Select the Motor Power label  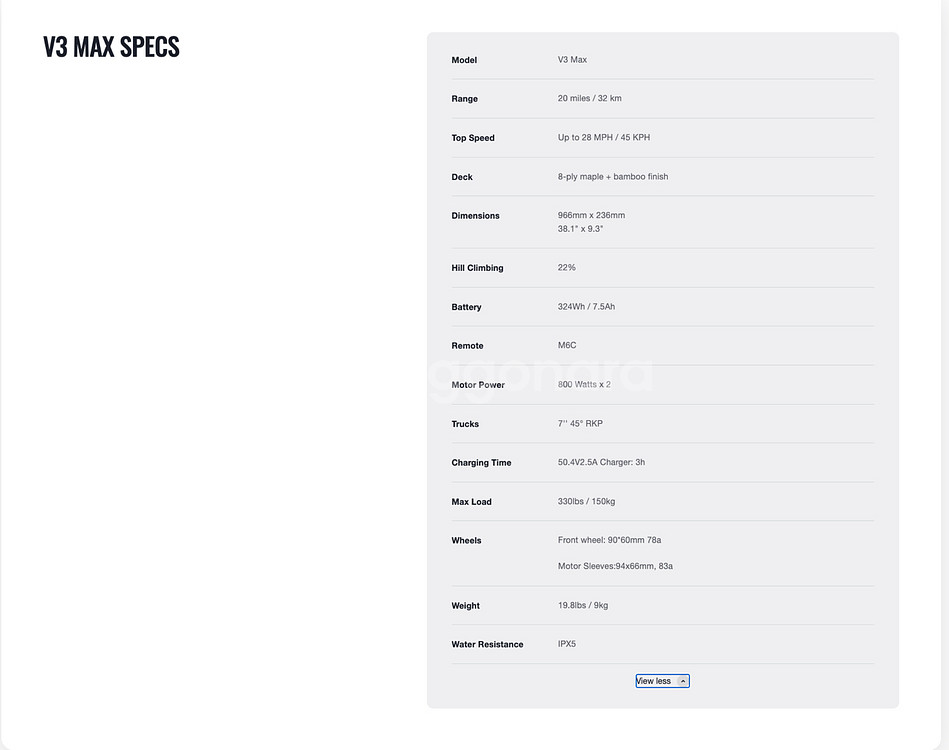pos(478,385)
